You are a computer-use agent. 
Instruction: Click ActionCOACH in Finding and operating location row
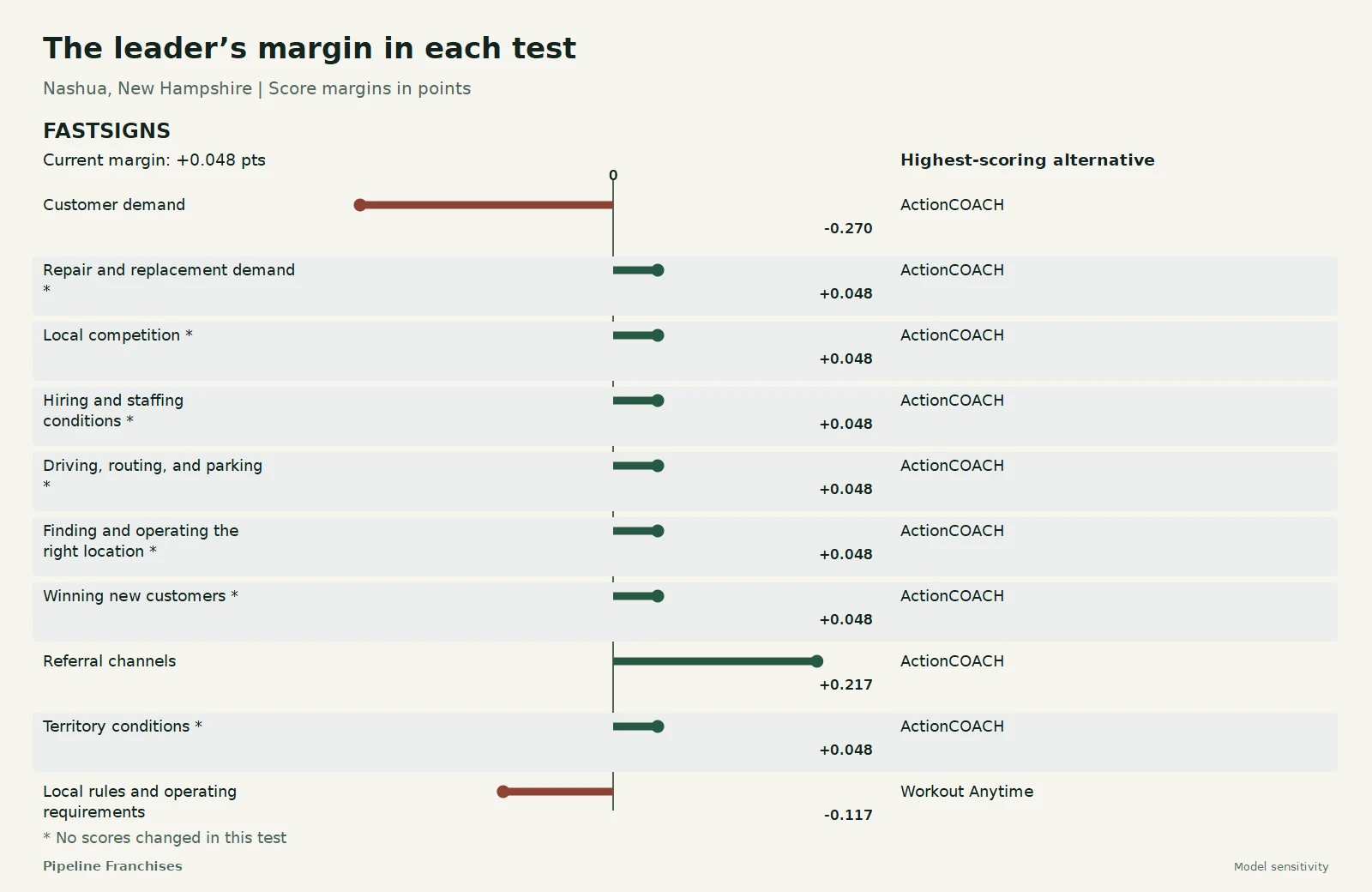click(952, 531)
